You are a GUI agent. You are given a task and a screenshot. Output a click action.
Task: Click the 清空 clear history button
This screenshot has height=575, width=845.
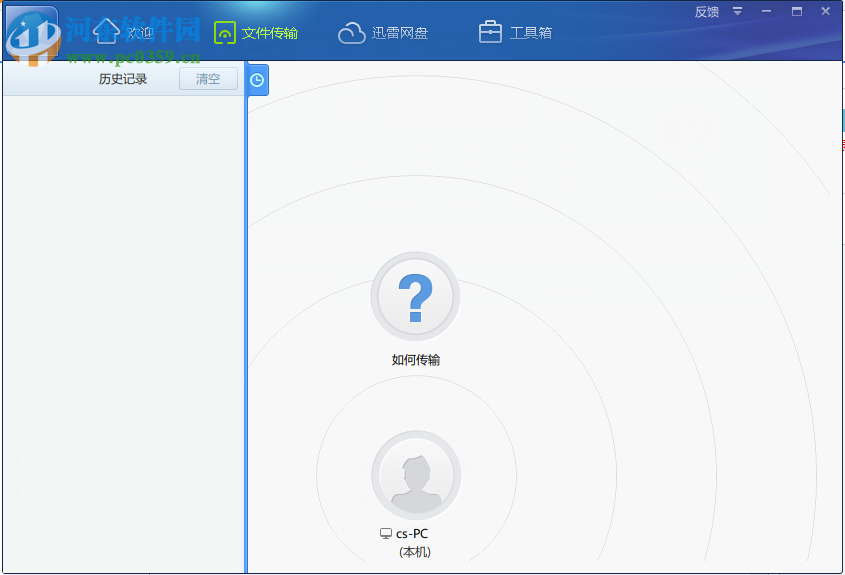point(208,79)
